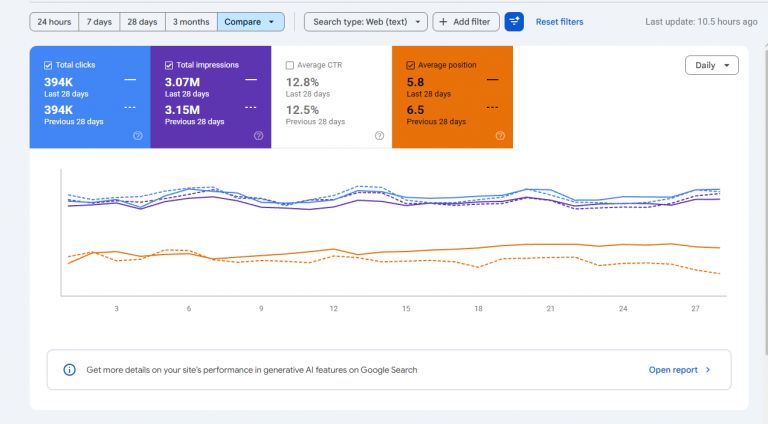Viewport: 768px width, 424px height.
Task: Open the Daily granularity dropdown
Action: point(712,65)
